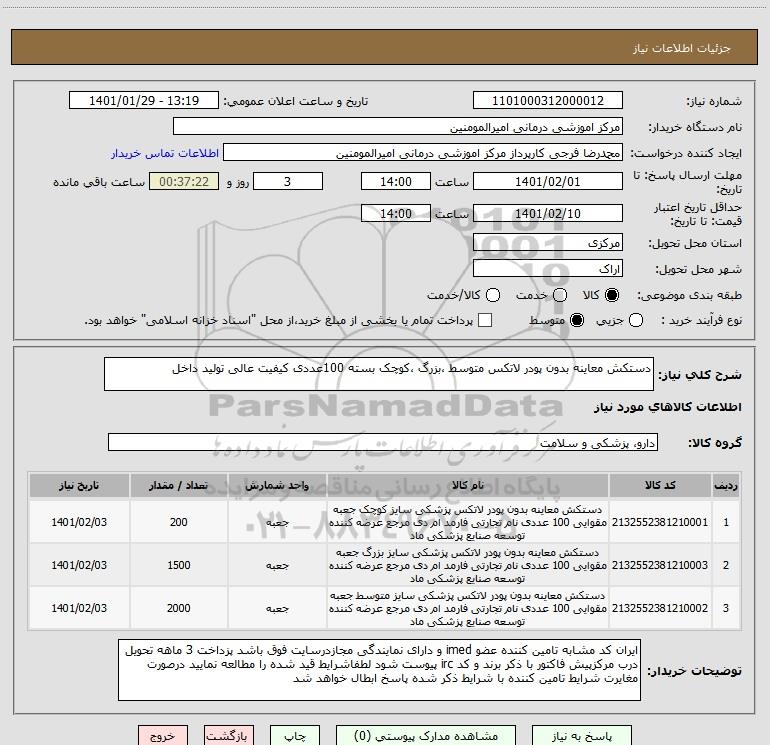Click the buyer name field مرکز اموزشی درمانی امیرالمومنین
This screenshot has height=745, width=770.
pos(398,127)
